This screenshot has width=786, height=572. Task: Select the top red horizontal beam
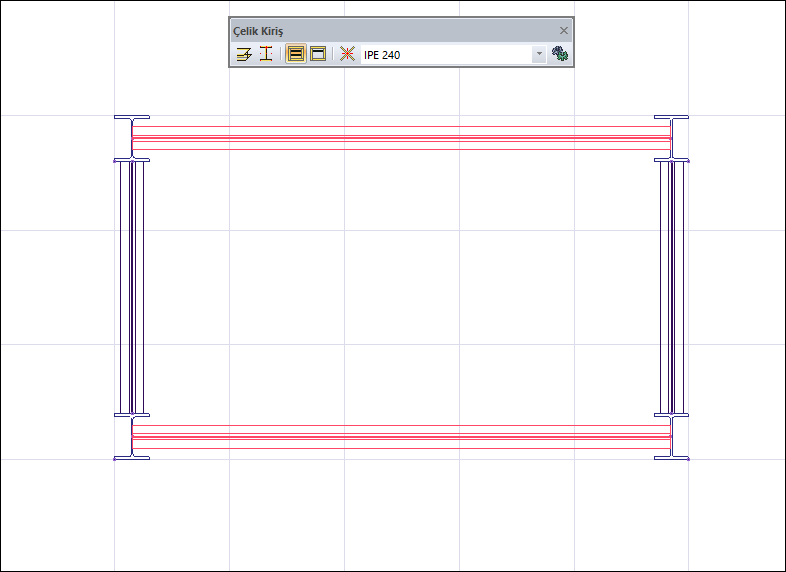[x=402, y=138]
